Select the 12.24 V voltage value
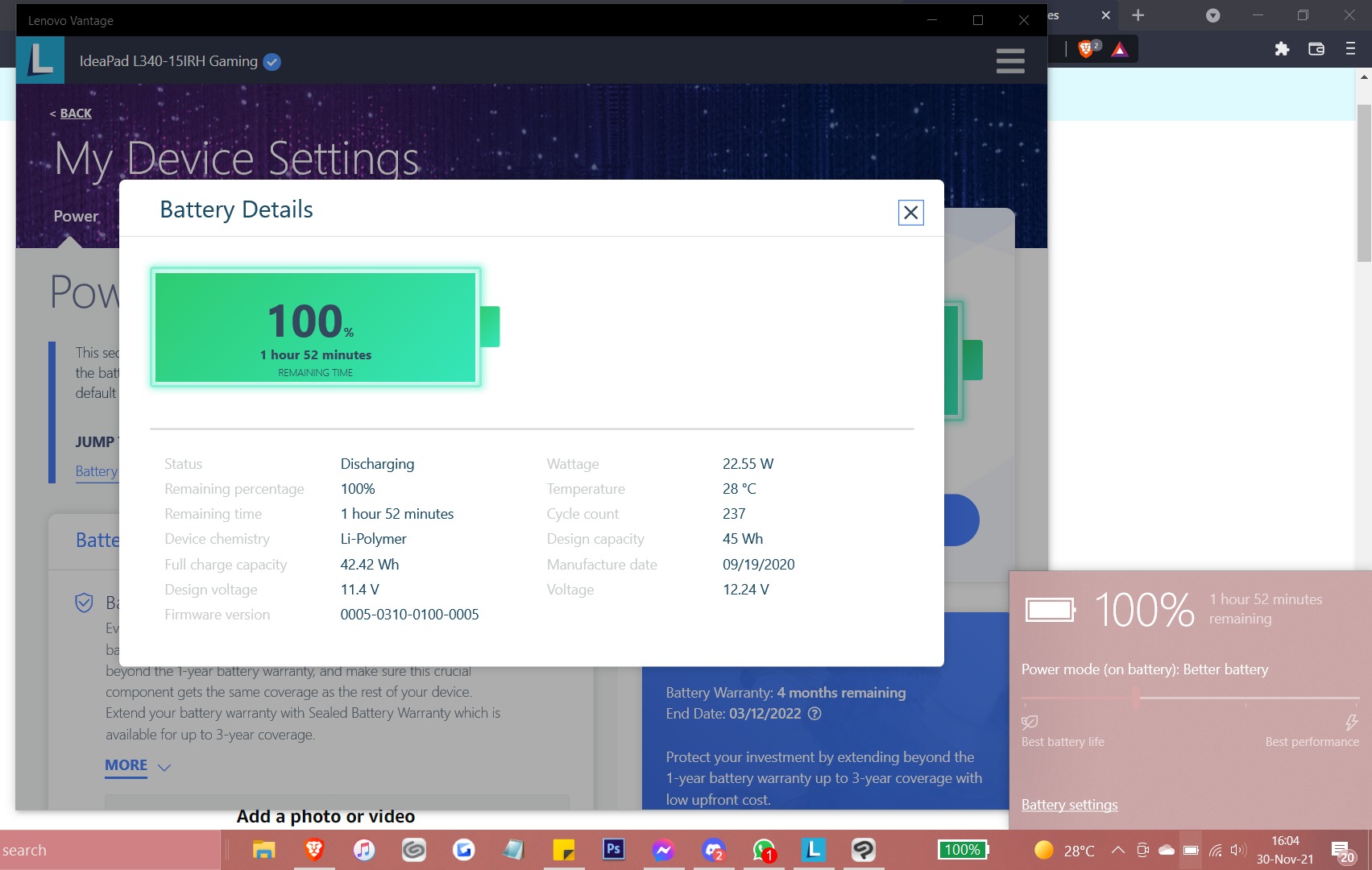 tap(745, 590)
